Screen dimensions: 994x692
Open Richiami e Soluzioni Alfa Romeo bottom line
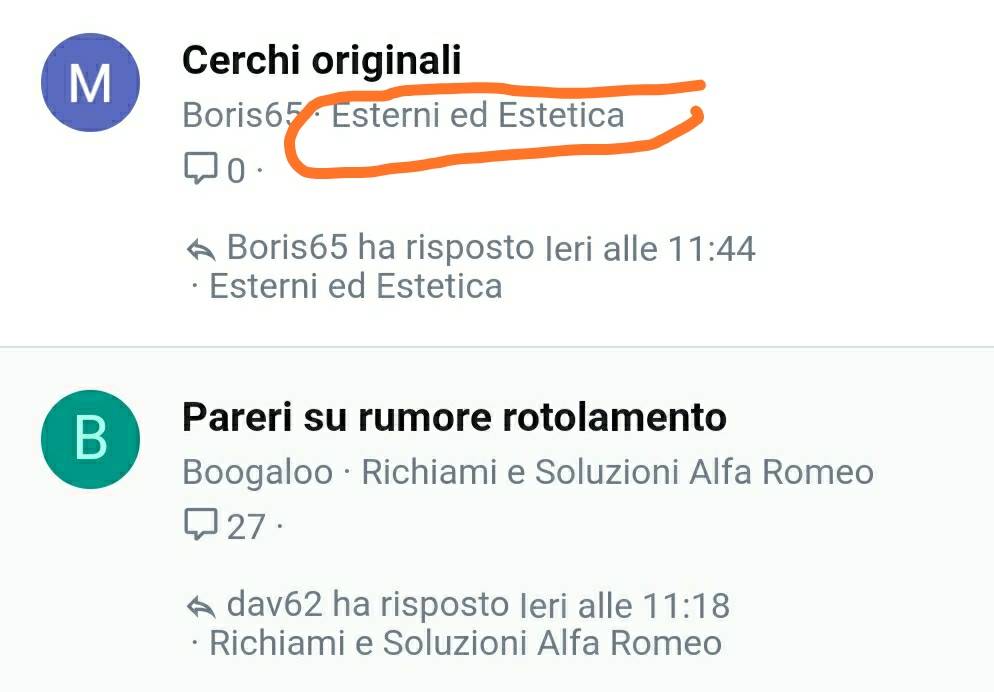tap(465, 643)
